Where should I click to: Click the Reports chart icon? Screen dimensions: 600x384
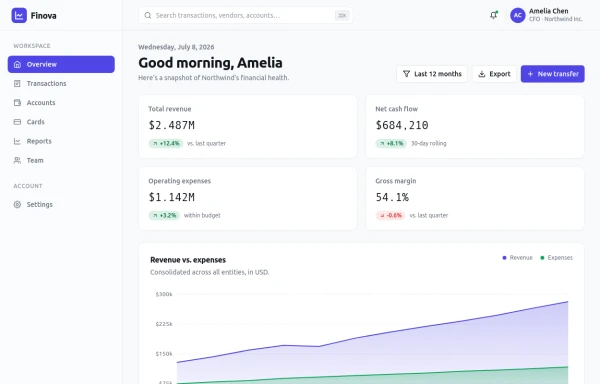(x=17, y=141)
